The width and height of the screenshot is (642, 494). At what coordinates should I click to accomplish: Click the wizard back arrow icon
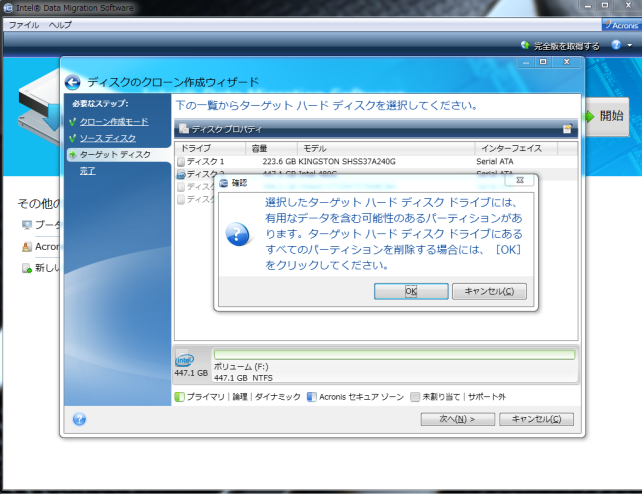point(72,82)
